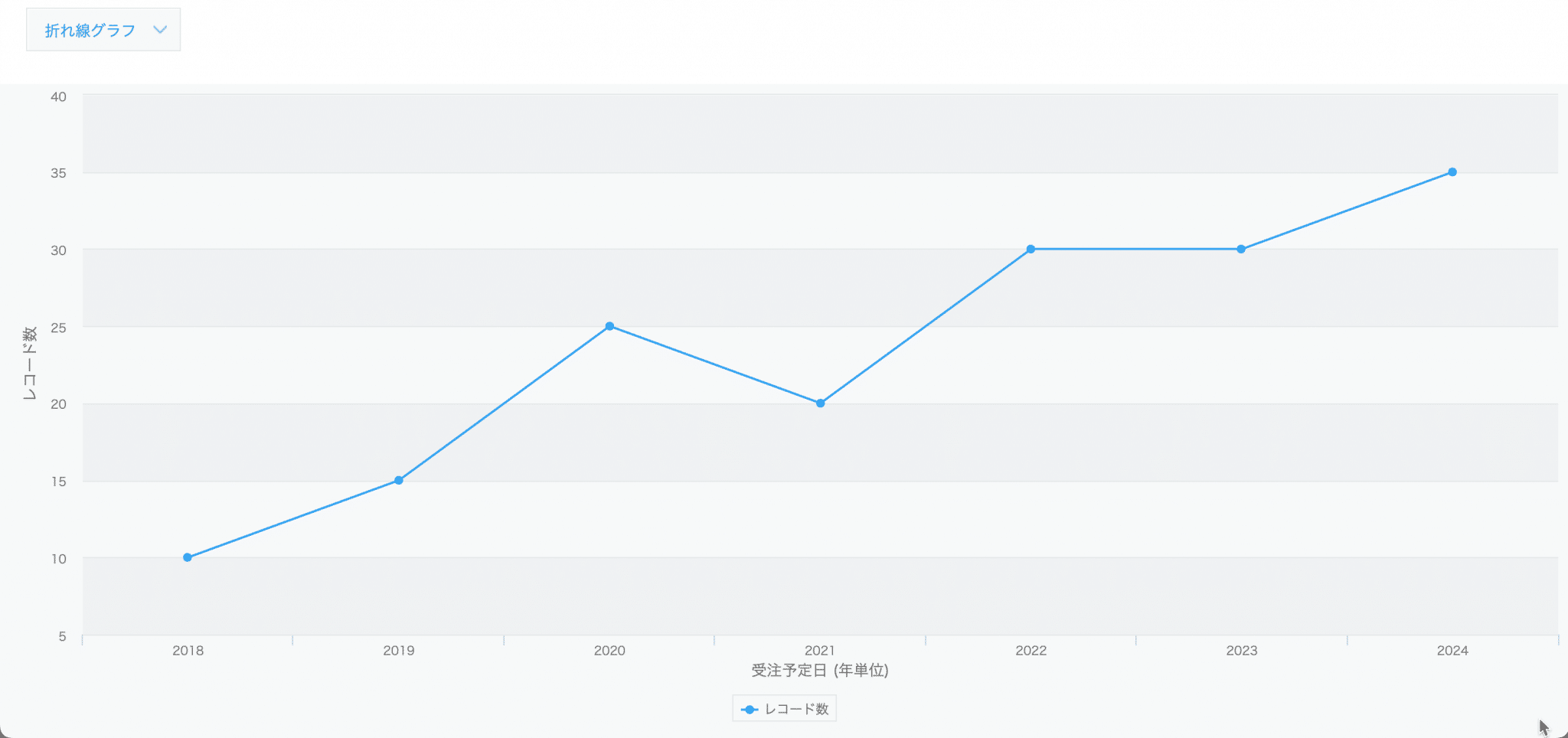The height and width of the screenshot is (738, 1568).
Task: Click the 2020 x-axis label
Action: 609,651
